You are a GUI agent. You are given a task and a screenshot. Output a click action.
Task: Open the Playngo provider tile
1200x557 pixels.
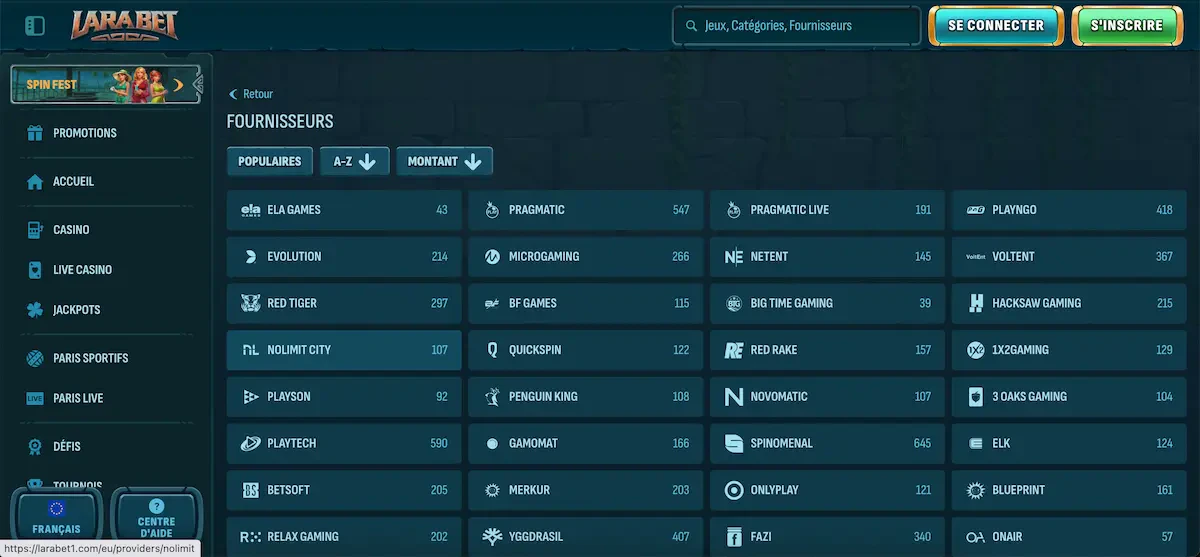tap(1069, 210)
